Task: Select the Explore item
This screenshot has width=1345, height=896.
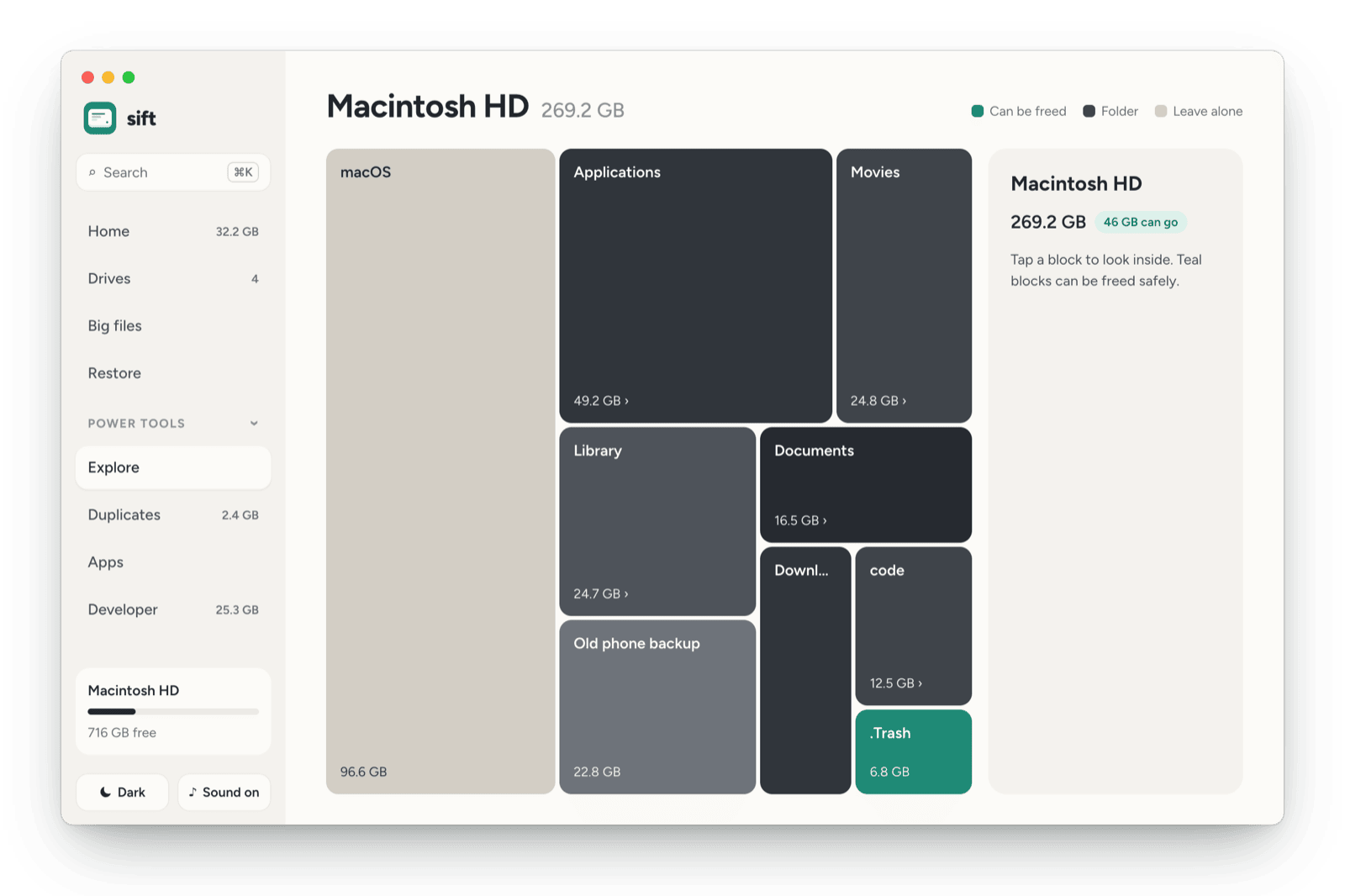Action: click(173, 467)
